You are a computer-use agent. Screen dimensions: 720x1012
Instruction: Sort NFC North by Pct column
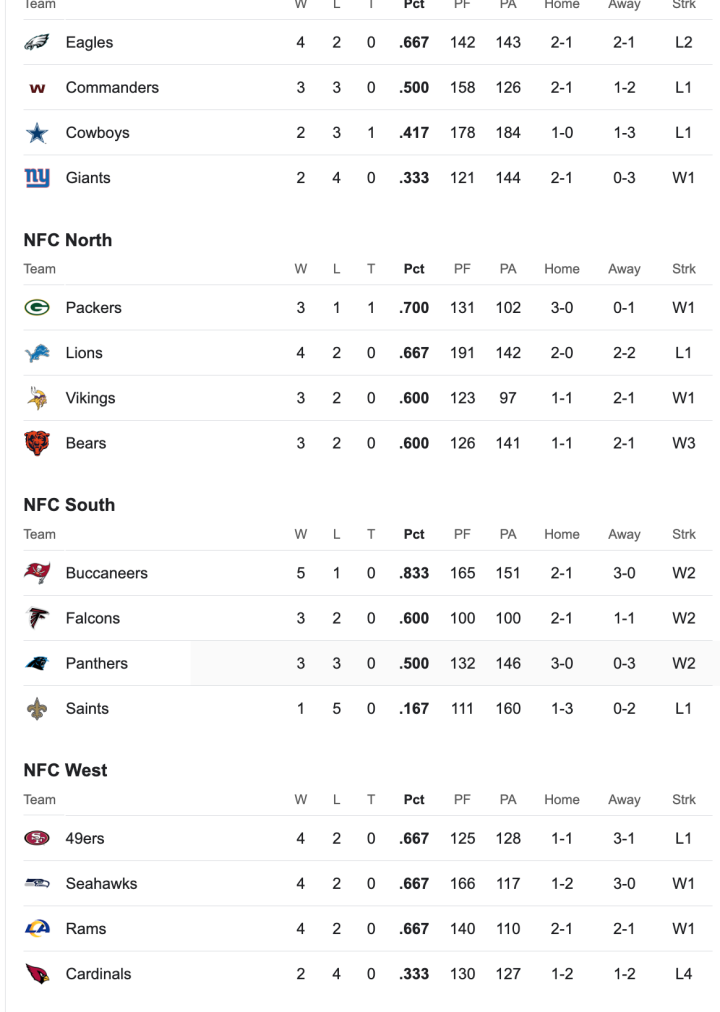point(414,269)
